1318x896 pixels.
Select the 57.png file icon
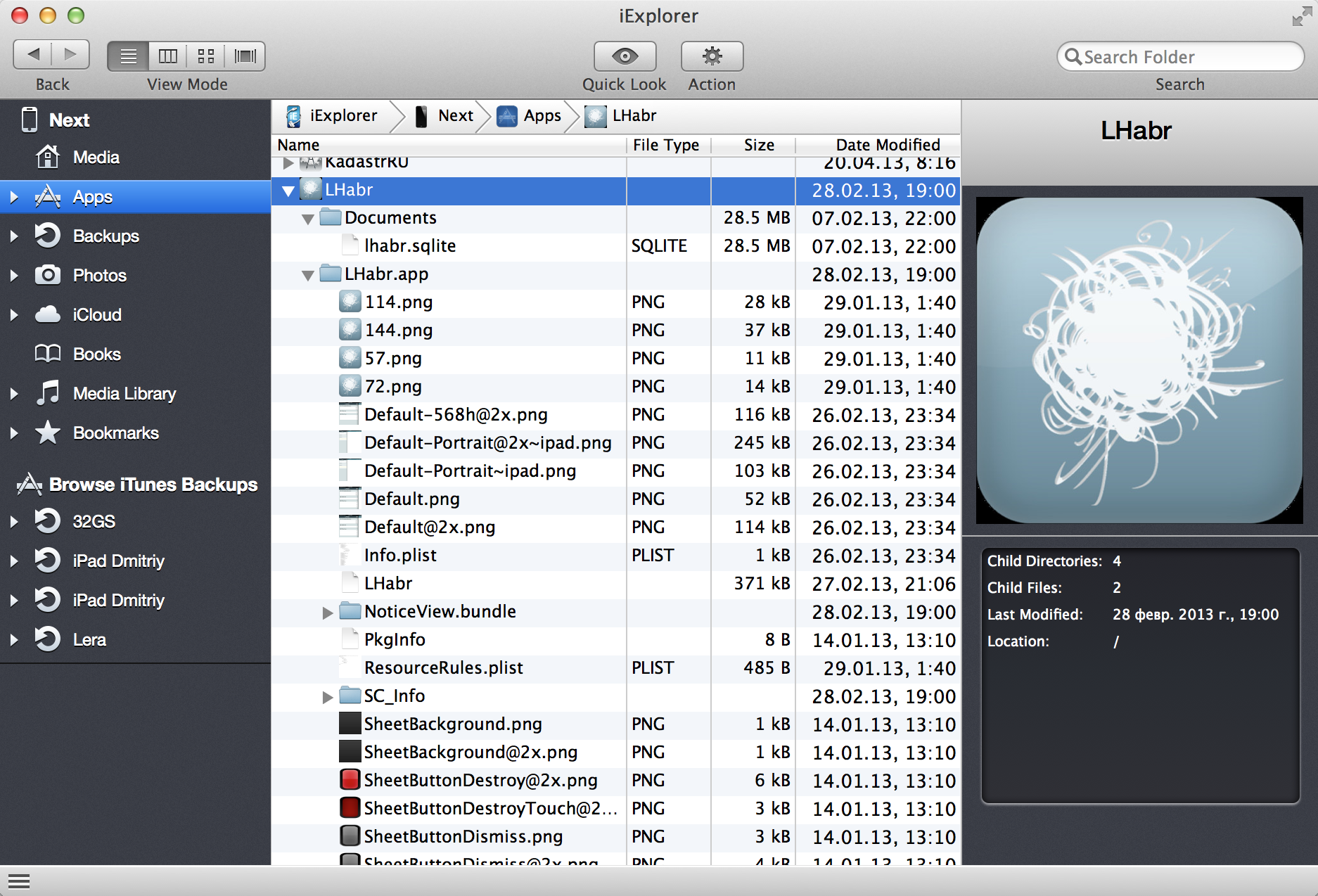pos(350,358)
